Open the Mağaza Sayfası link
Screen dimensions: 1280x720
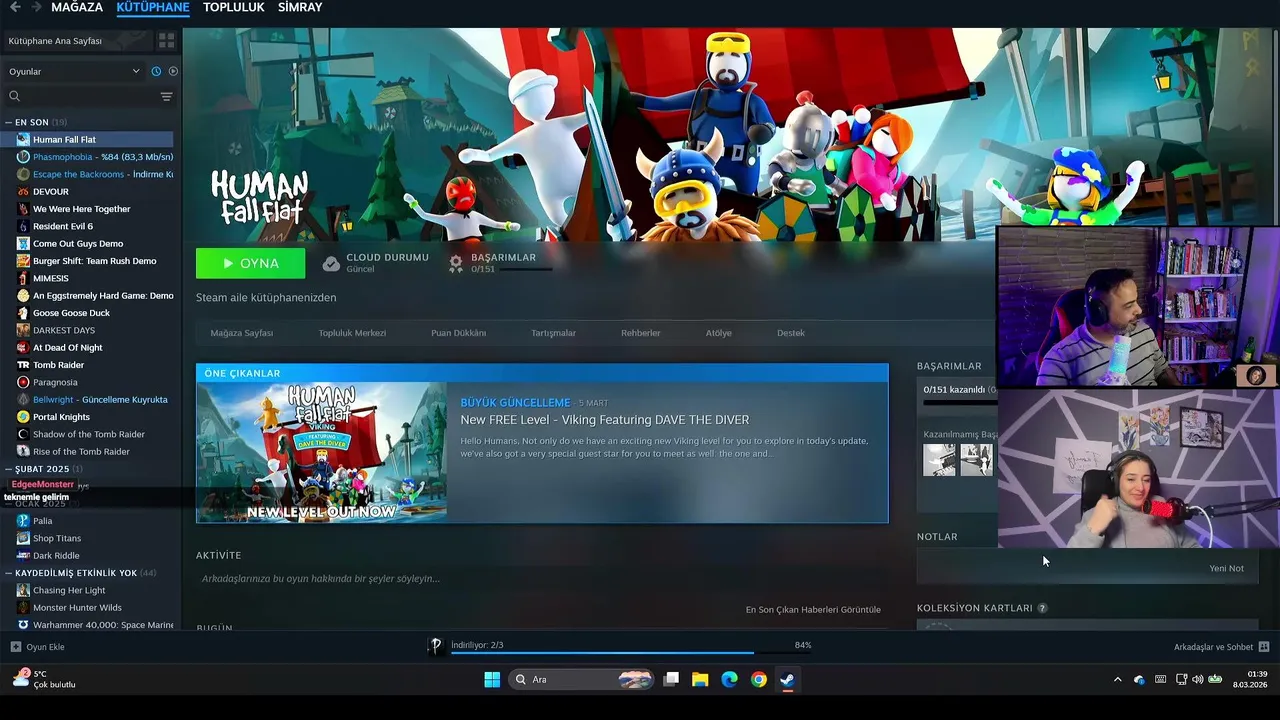[x=241, y=333]
